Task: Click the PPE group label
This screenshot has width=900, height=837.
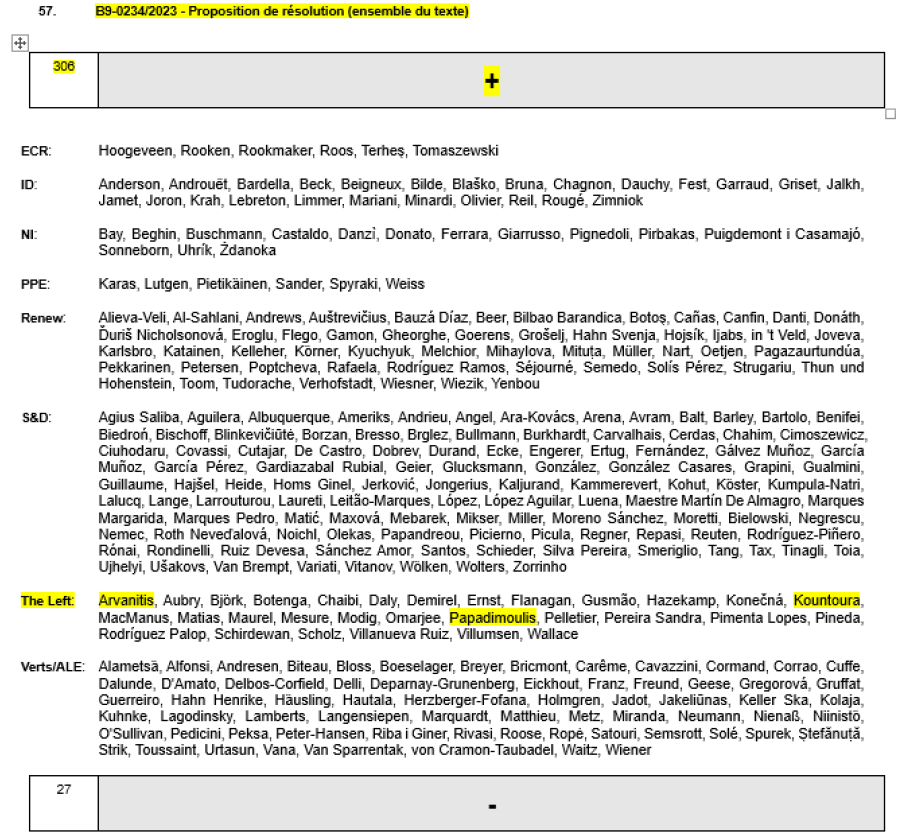Action: click(x=35, y=284)
